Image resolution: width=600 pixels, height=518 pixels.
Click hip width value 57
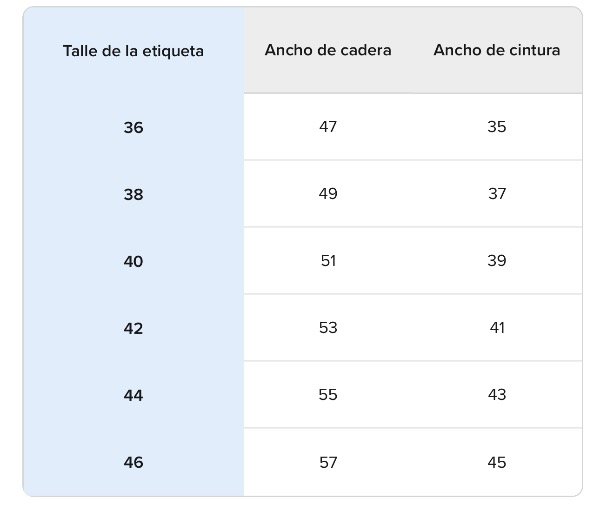pyautogui.click(x=328, y=462)
